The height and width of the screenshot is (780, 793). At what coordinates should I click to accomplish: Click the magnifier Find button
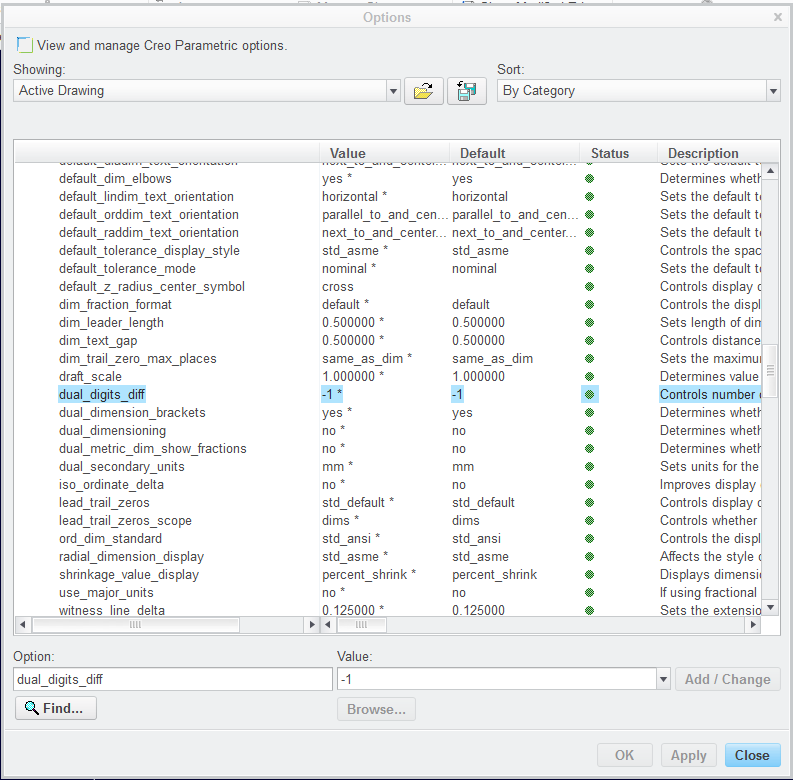click(x=56, y=708)
